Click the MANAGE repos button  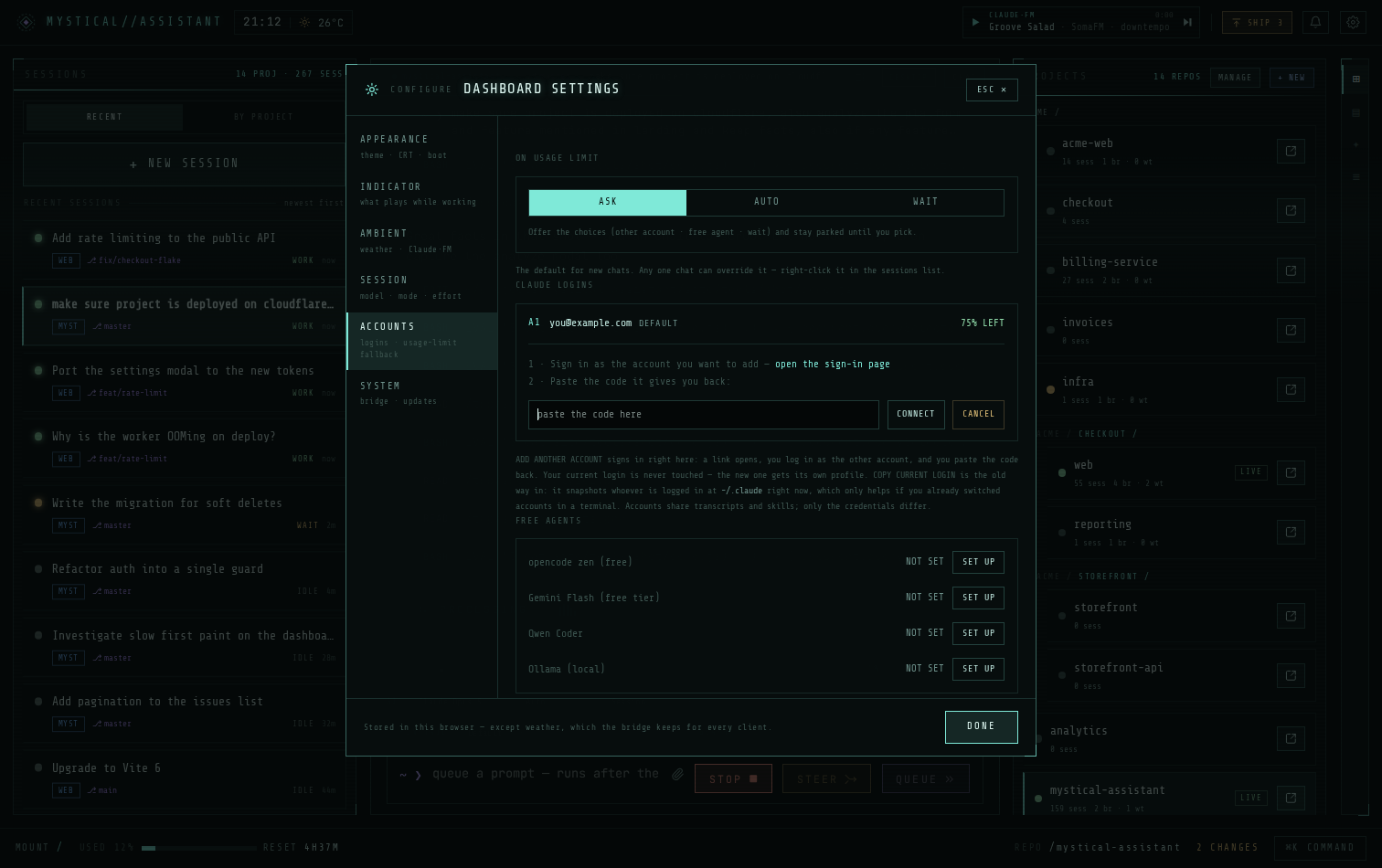pyautogui.click(x=1235, y=78)
